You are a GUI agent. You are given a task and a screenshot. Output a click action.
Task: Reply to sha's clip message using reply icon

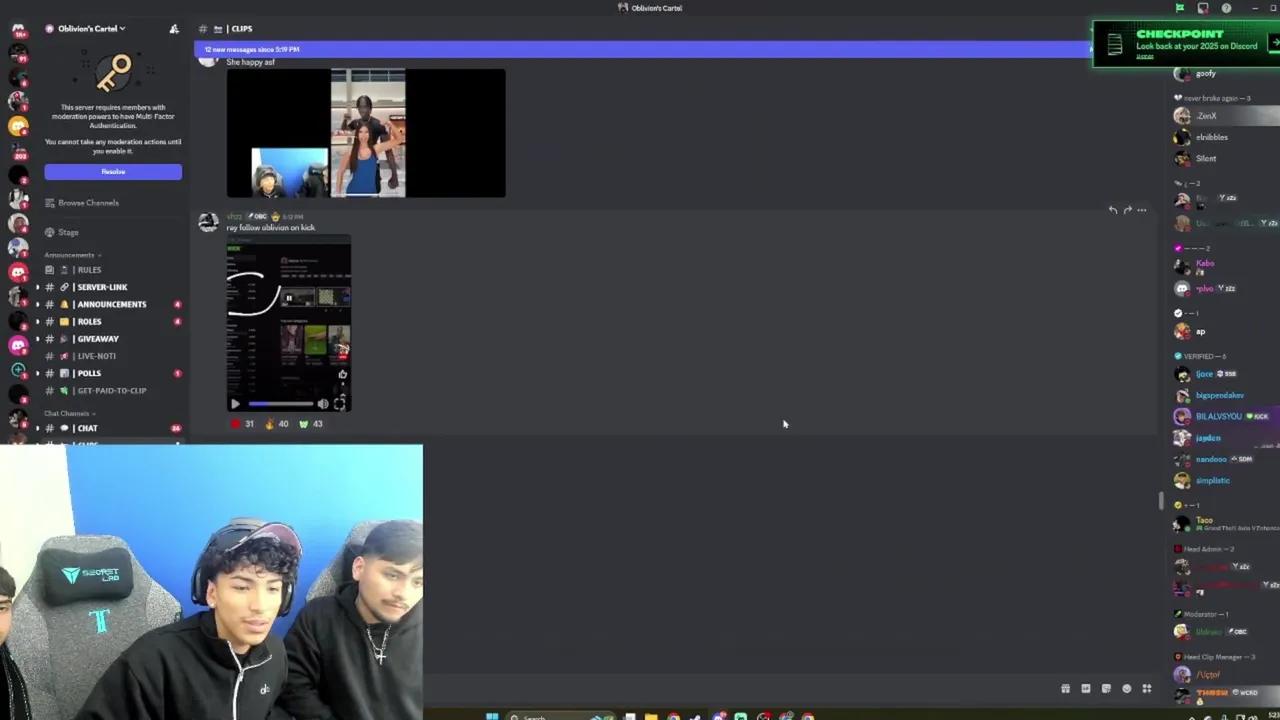(1113, 210)
